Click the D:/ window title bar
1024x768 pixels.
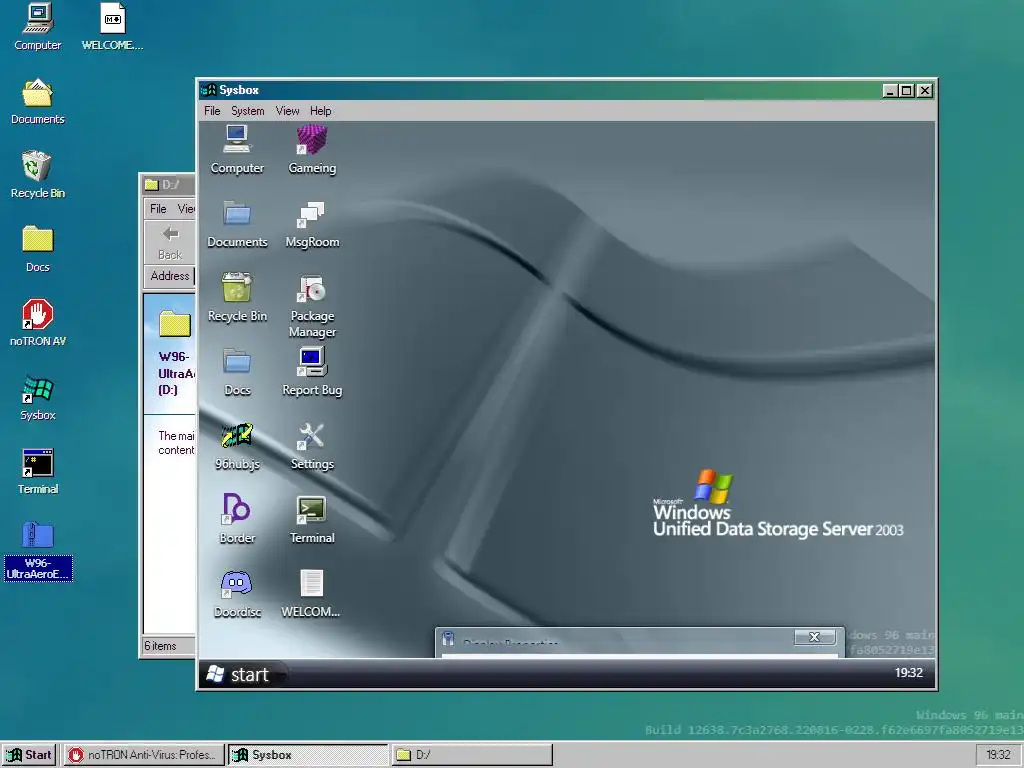pos(169,185)
